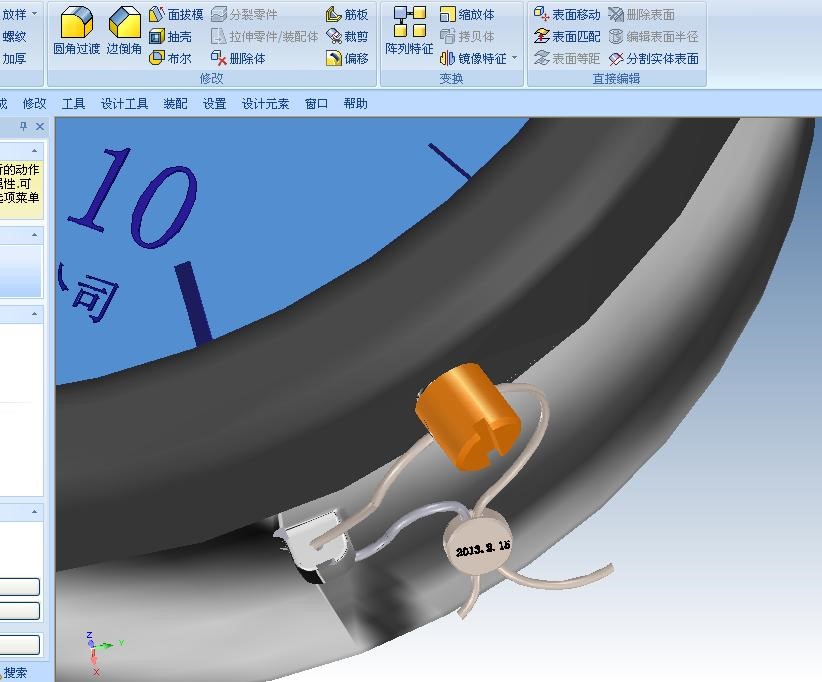822x682 pixels.
Task: Open the 帮助 menu
Action: pos(355,104)
